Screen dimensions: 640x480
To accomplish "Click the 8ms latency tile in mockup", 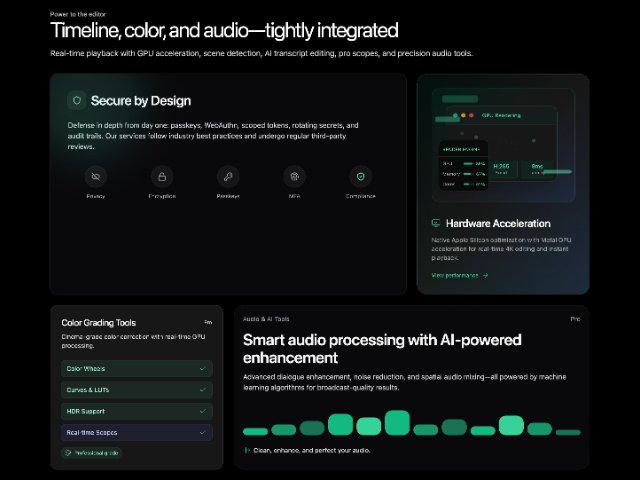I will [x=537, y=169].
